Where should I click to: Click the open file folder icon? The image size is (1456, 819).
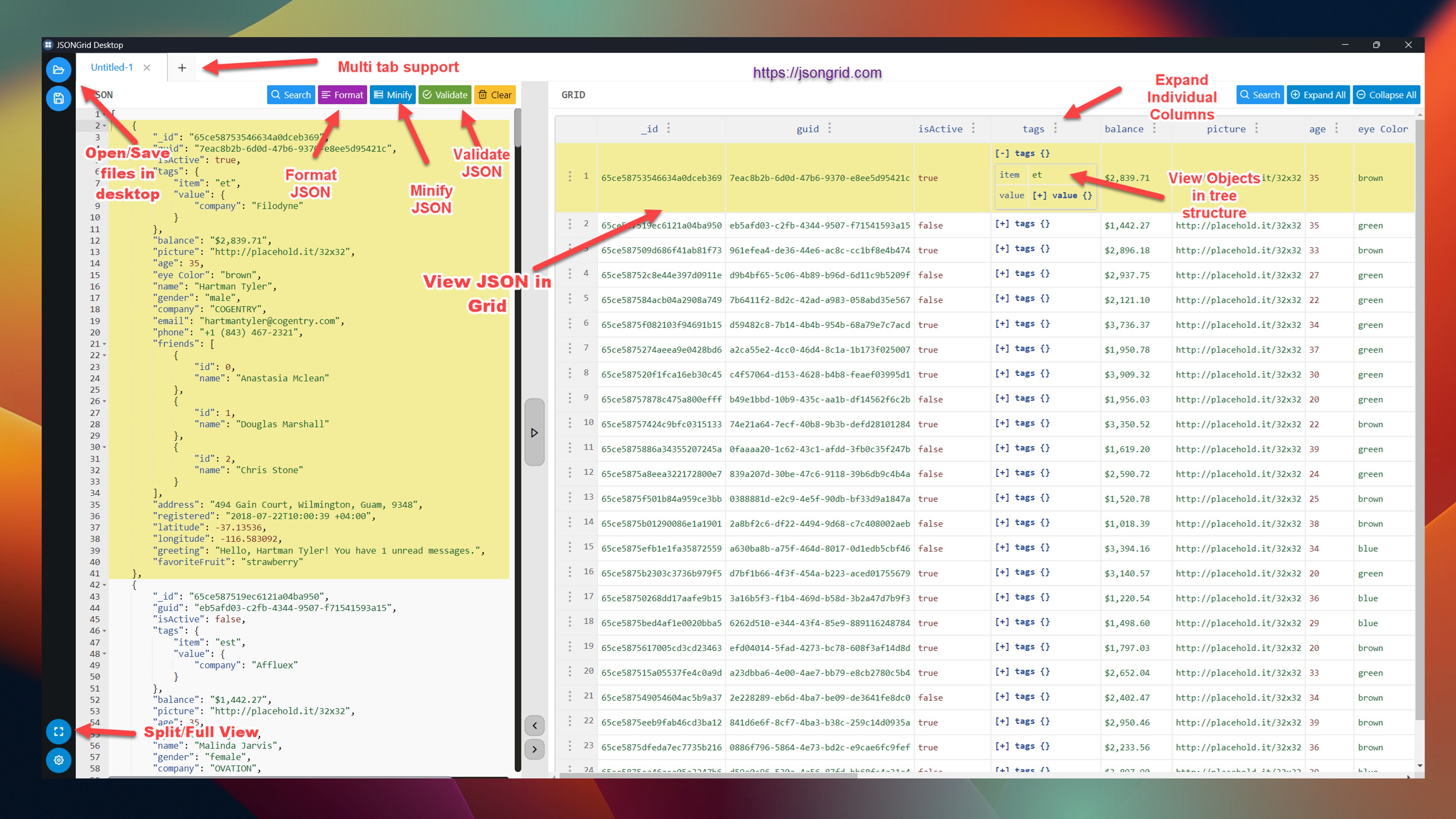(58, 70)
